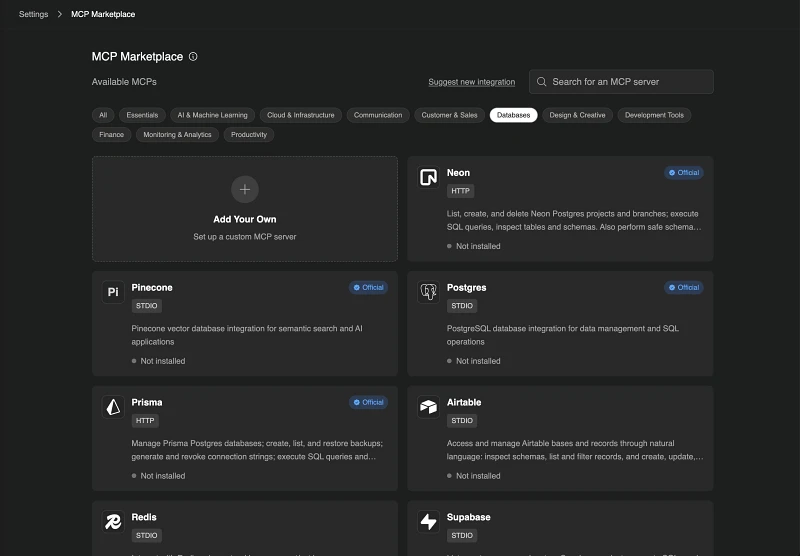The image size is (800, 556).
Task: Click the plus icon in Add Your Own
Action: coord(245,189)
